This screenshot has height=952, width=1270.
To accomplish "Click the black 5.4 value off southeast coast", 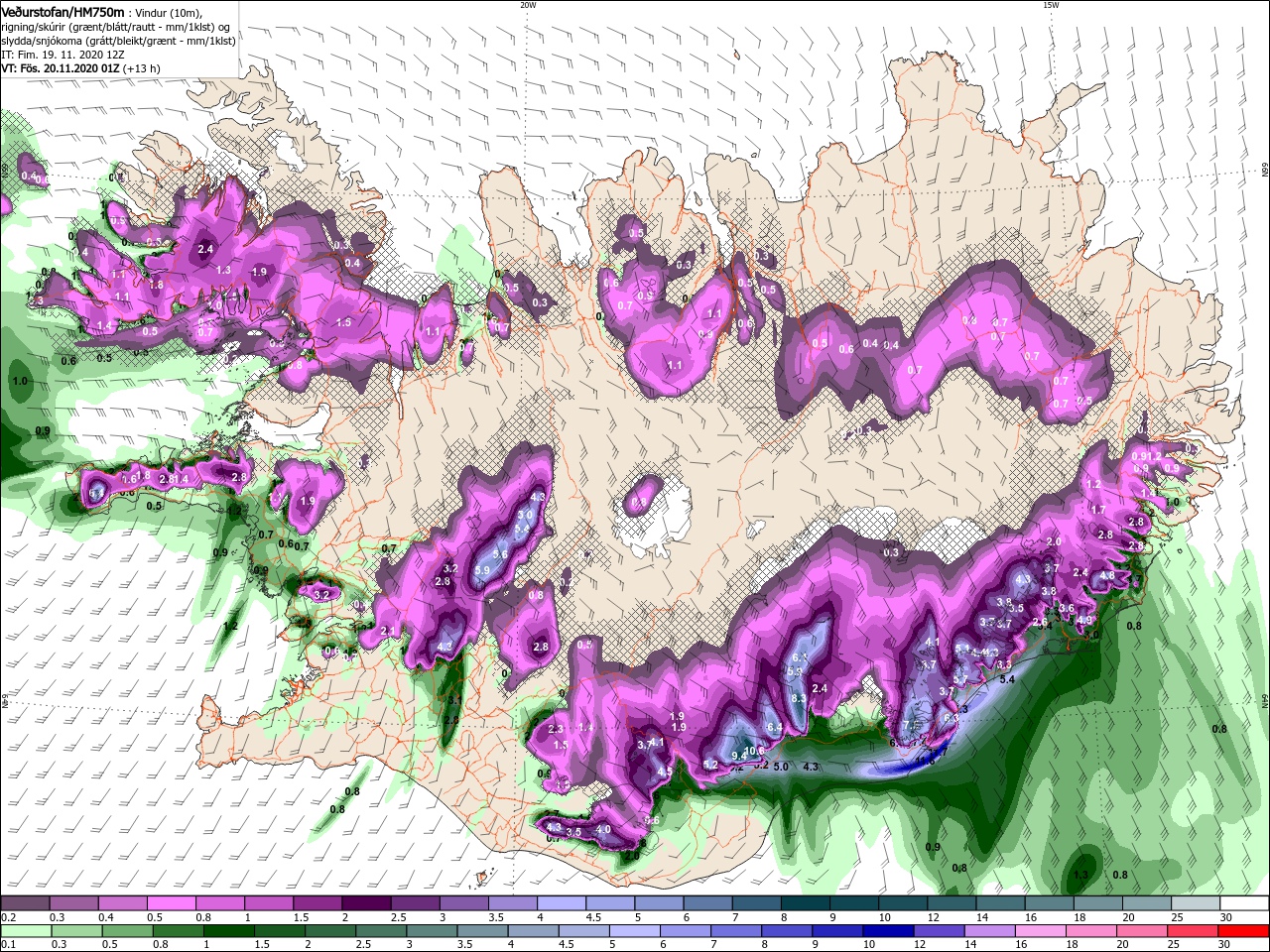I will coord(1006,679).
